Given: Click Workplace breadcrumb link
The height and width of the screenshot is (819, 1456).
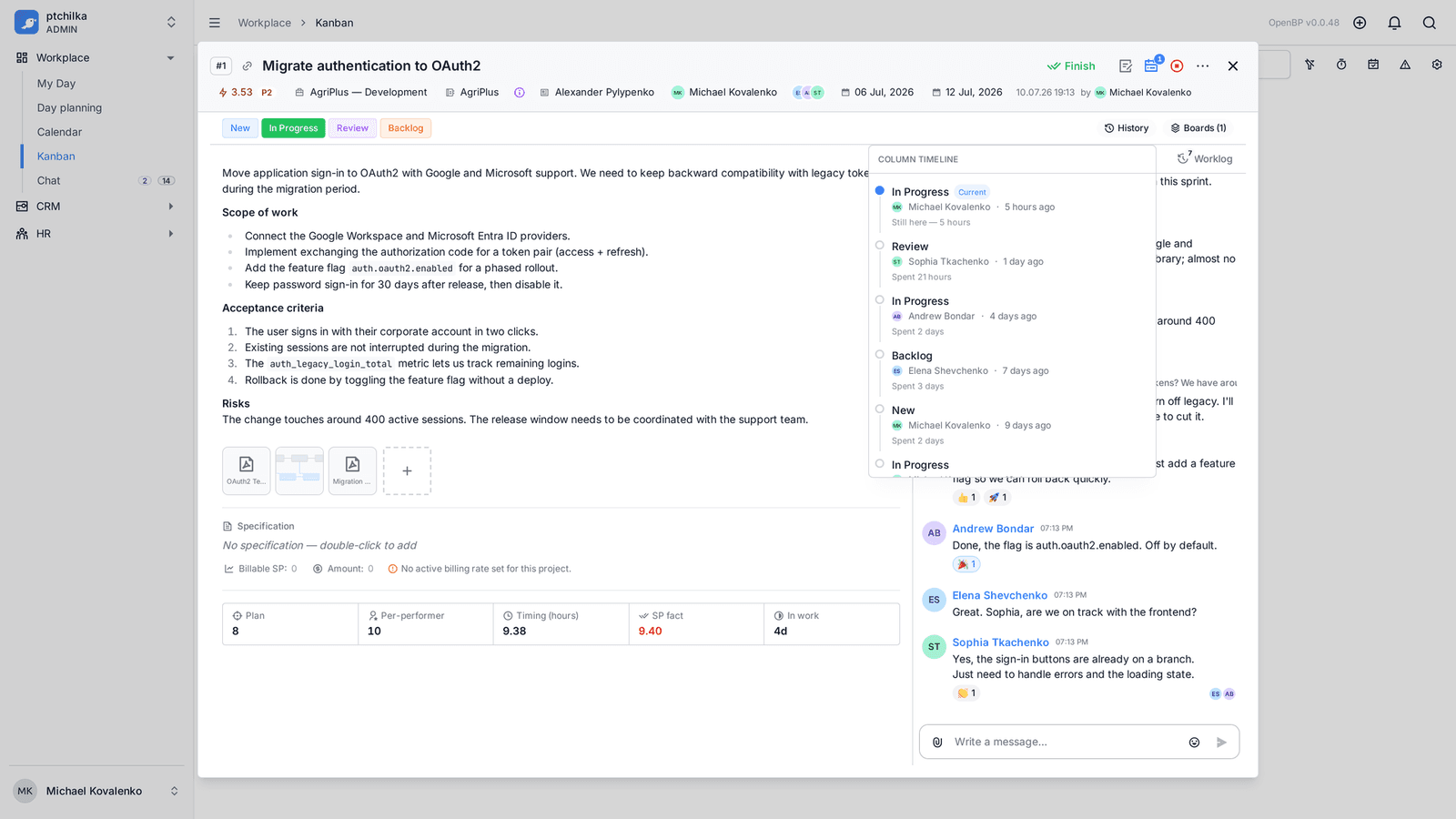Looking at the screenshot, I should pyautogui.click(x=265, y=23).
